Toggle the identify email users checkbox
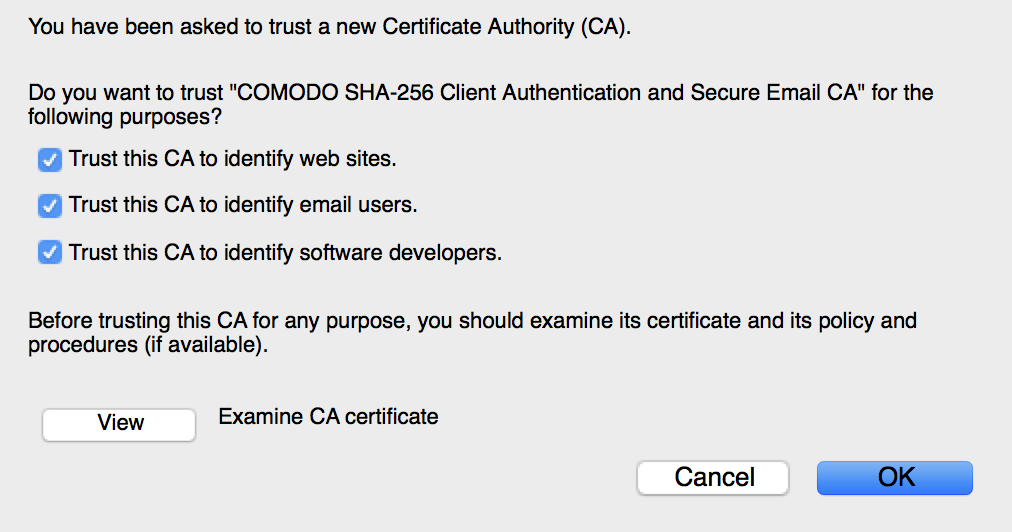Image resolution: width=1012 pixels, height=532 pixels. (x=50, y=206)
